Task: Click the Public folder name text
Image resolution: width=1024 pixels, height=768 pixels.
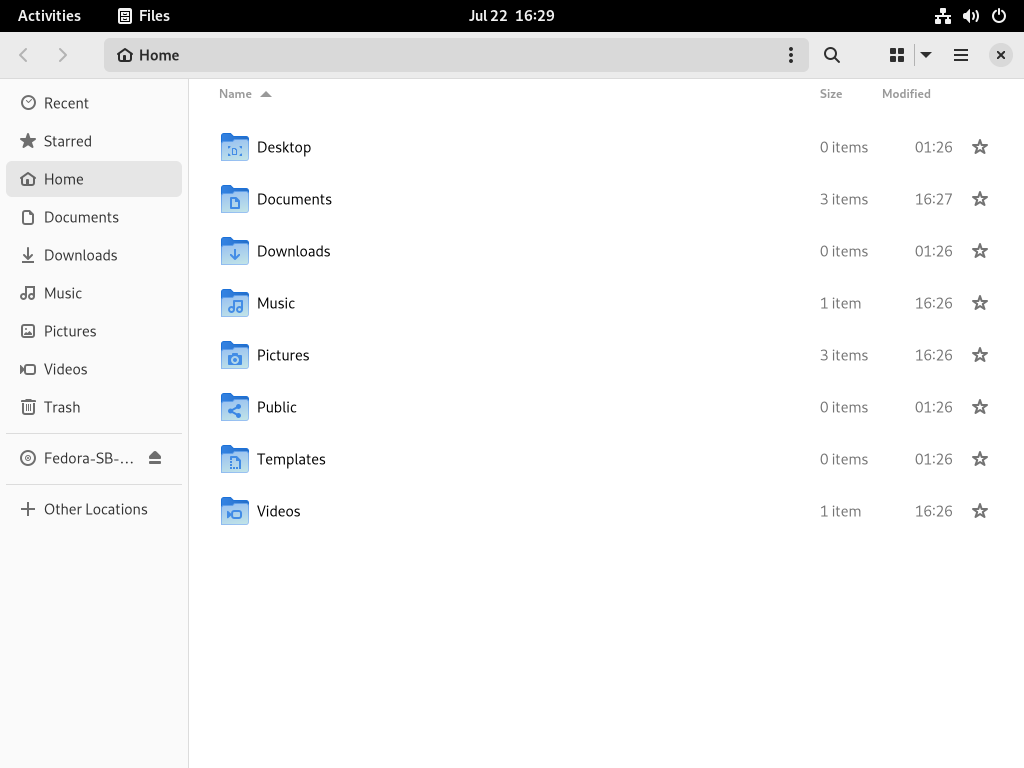Action: pos(276,407)
